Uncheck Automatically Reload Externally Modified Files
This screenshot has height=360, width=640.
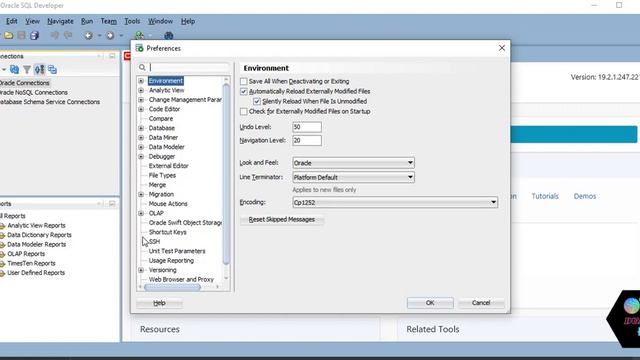(x=244, y=91)
